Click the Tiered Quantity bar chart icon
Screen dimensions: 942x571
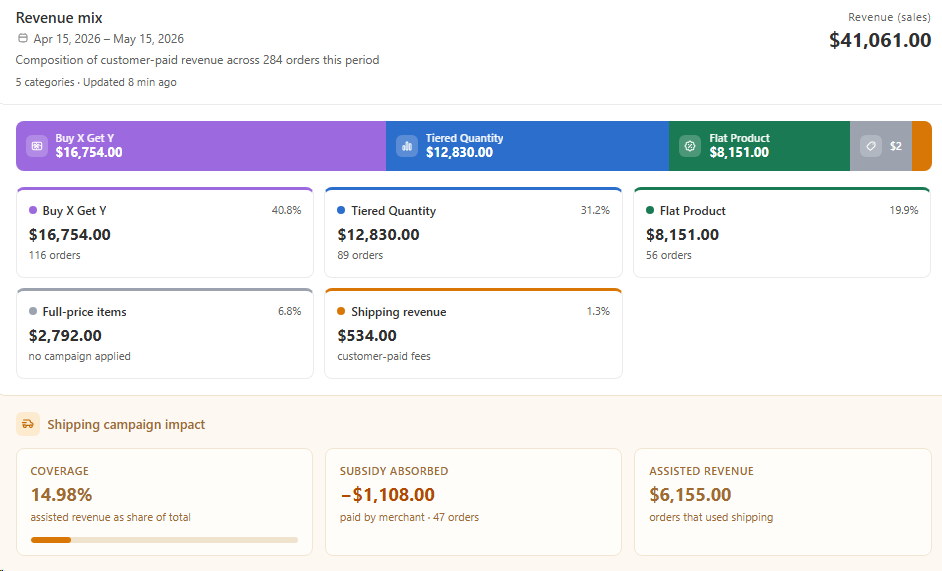click(x=407, y=146)
